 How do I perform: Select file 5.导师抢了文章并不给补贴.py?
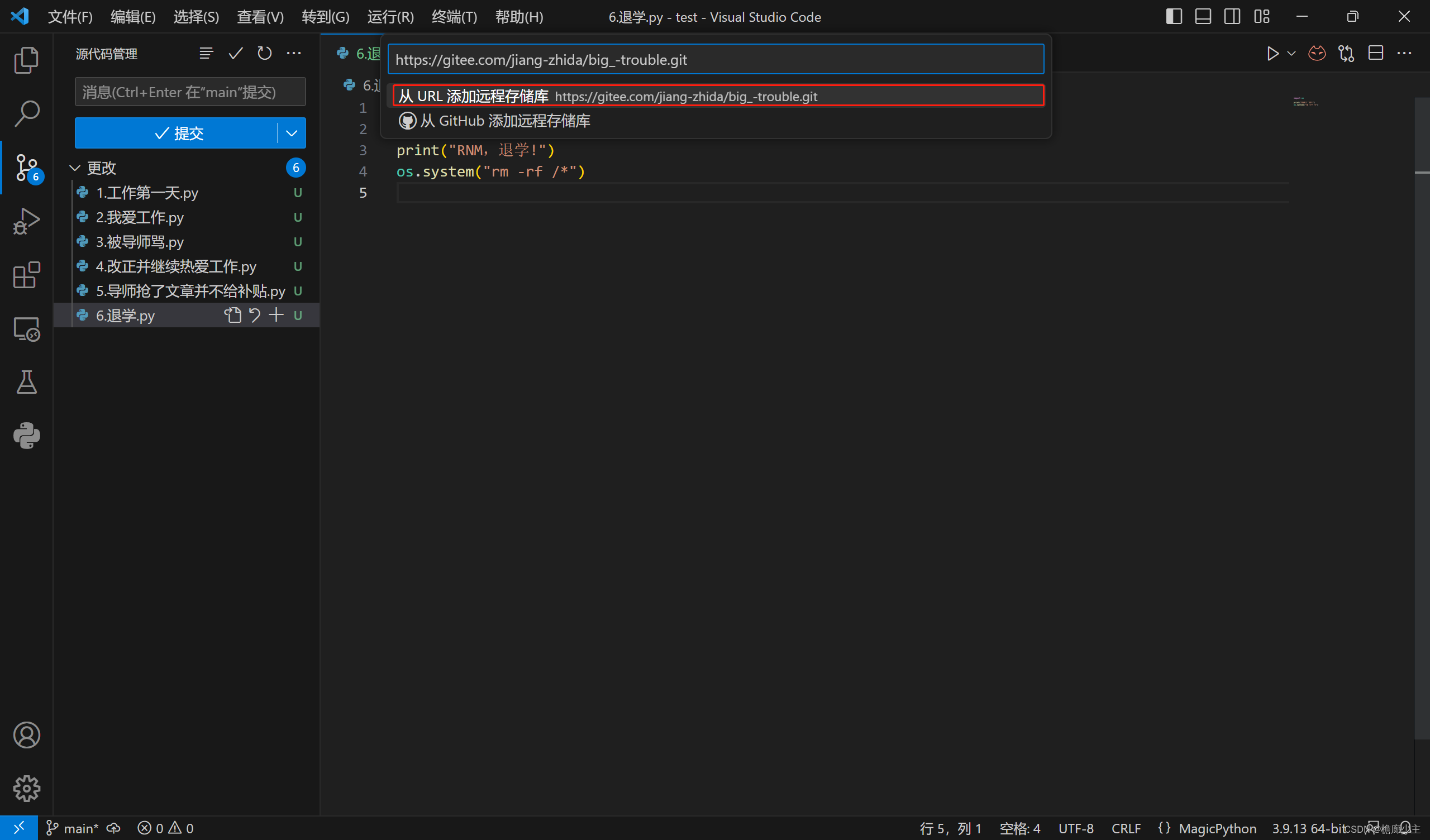(x=186, y=290)
